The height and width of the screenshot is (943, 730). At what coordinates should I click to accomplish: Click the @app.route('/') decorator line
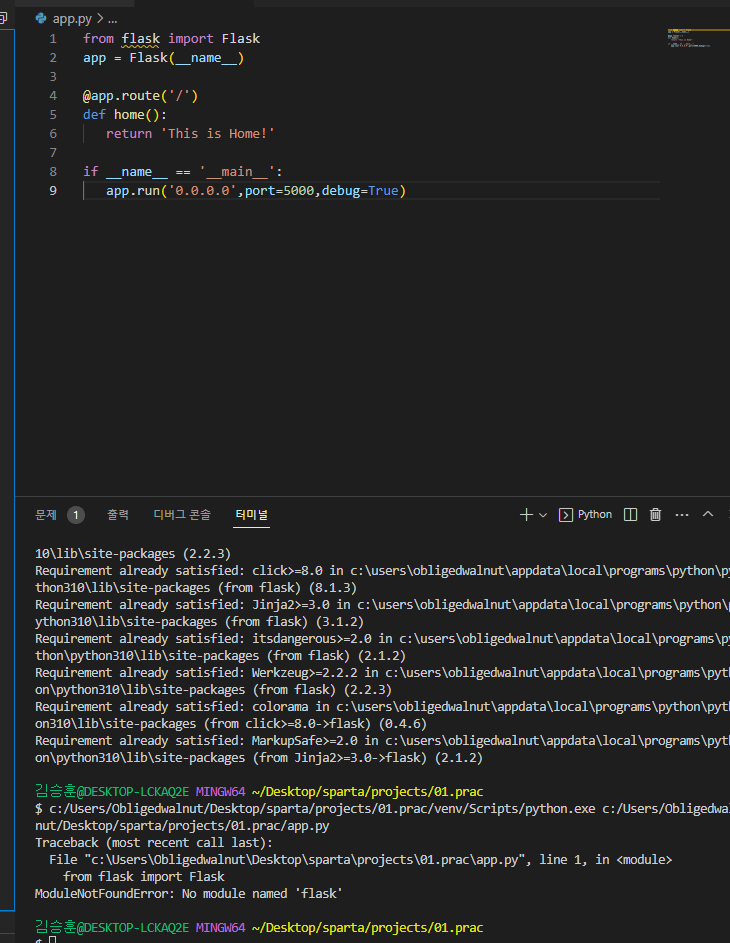[140, 96]
